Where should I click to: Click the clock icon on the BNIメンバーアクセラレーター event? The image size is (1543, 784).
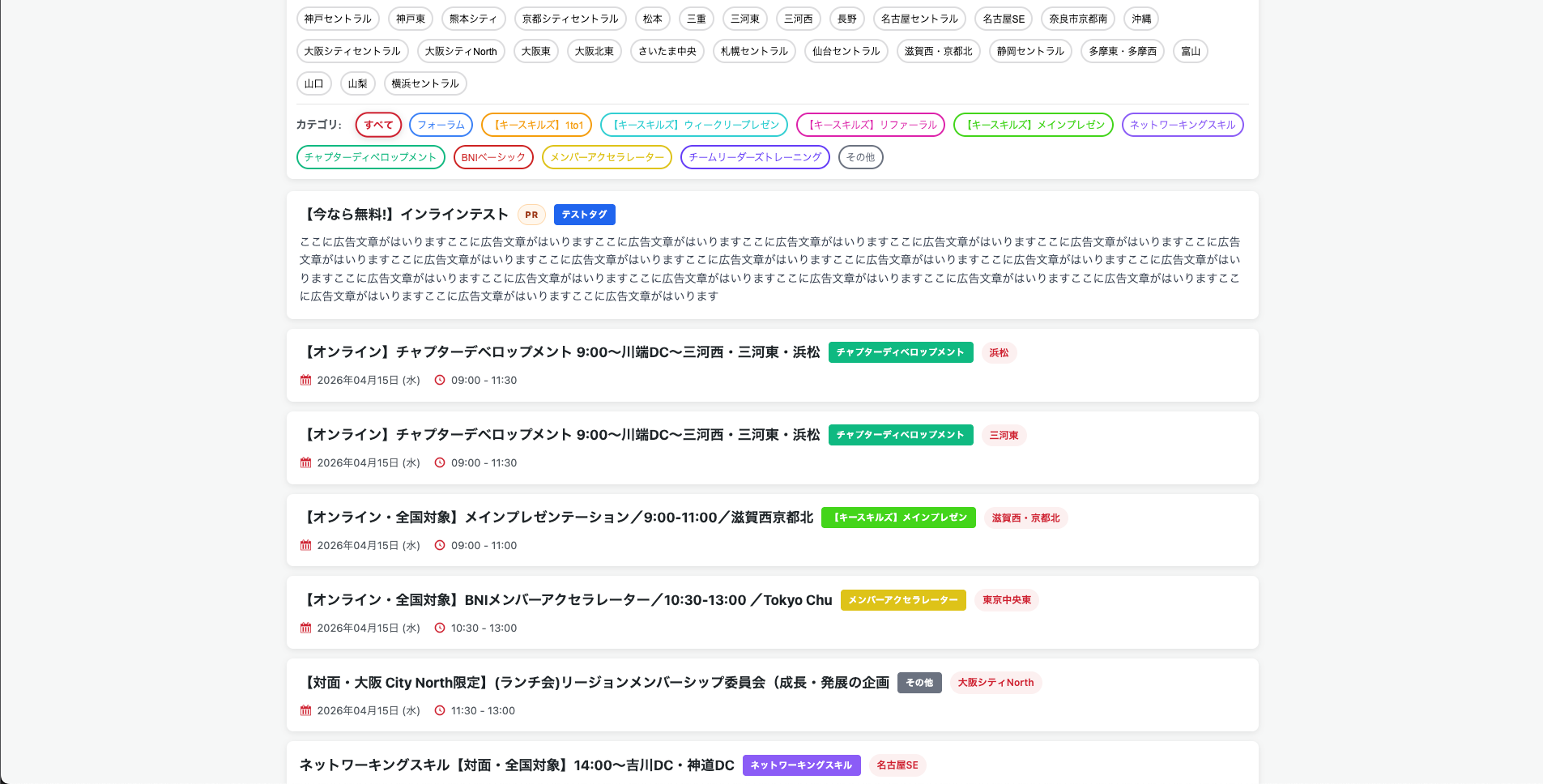[440, 627]
